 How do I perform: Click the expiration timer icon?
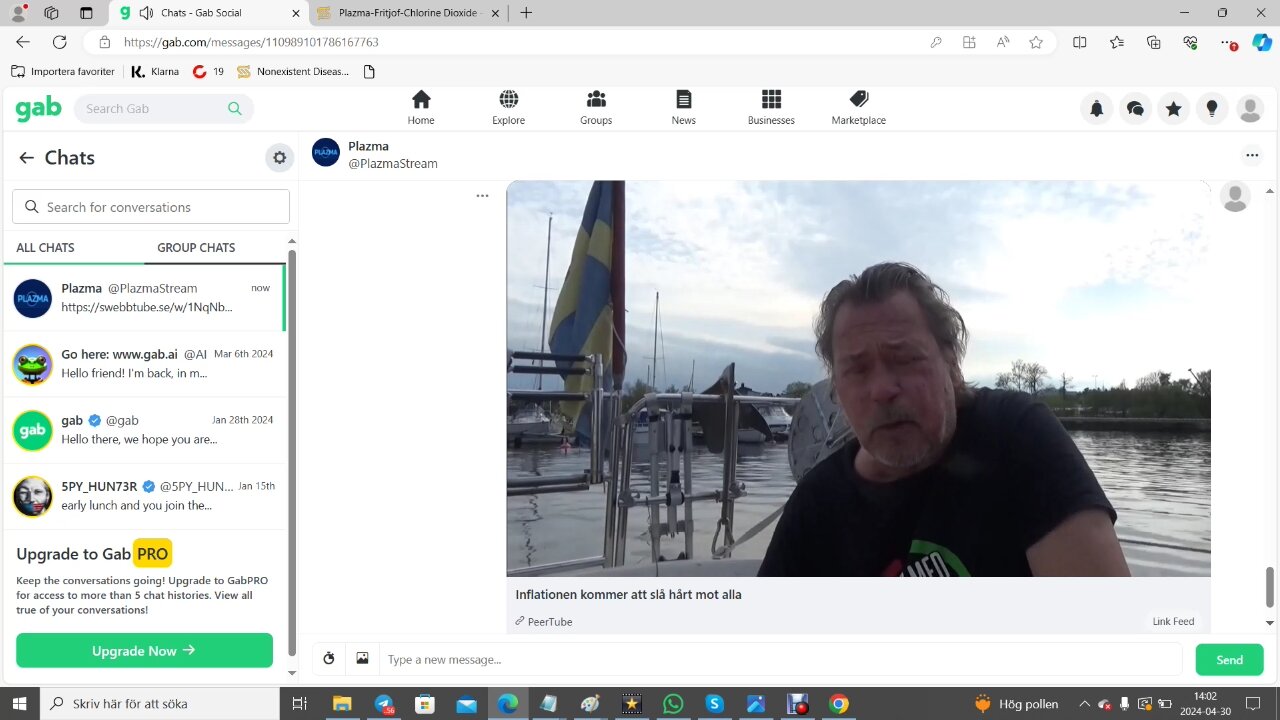point(328,659)
